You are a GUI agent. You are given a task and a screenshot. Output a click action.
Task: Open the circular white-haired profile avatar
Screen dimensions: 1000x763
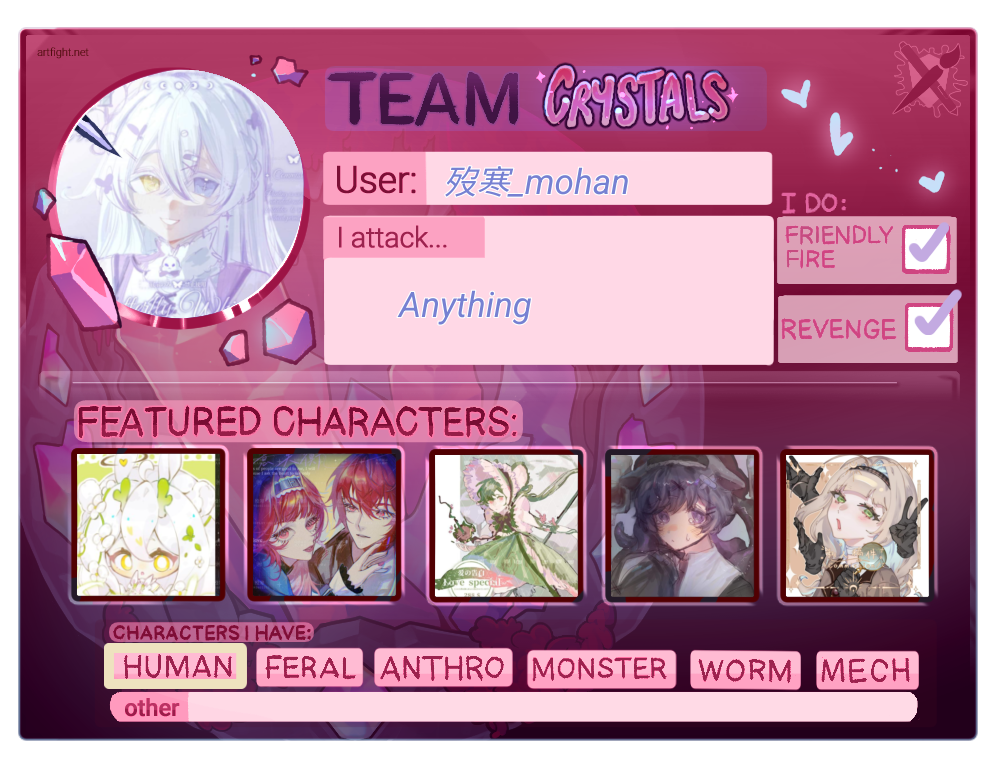(x=179, y=194)
